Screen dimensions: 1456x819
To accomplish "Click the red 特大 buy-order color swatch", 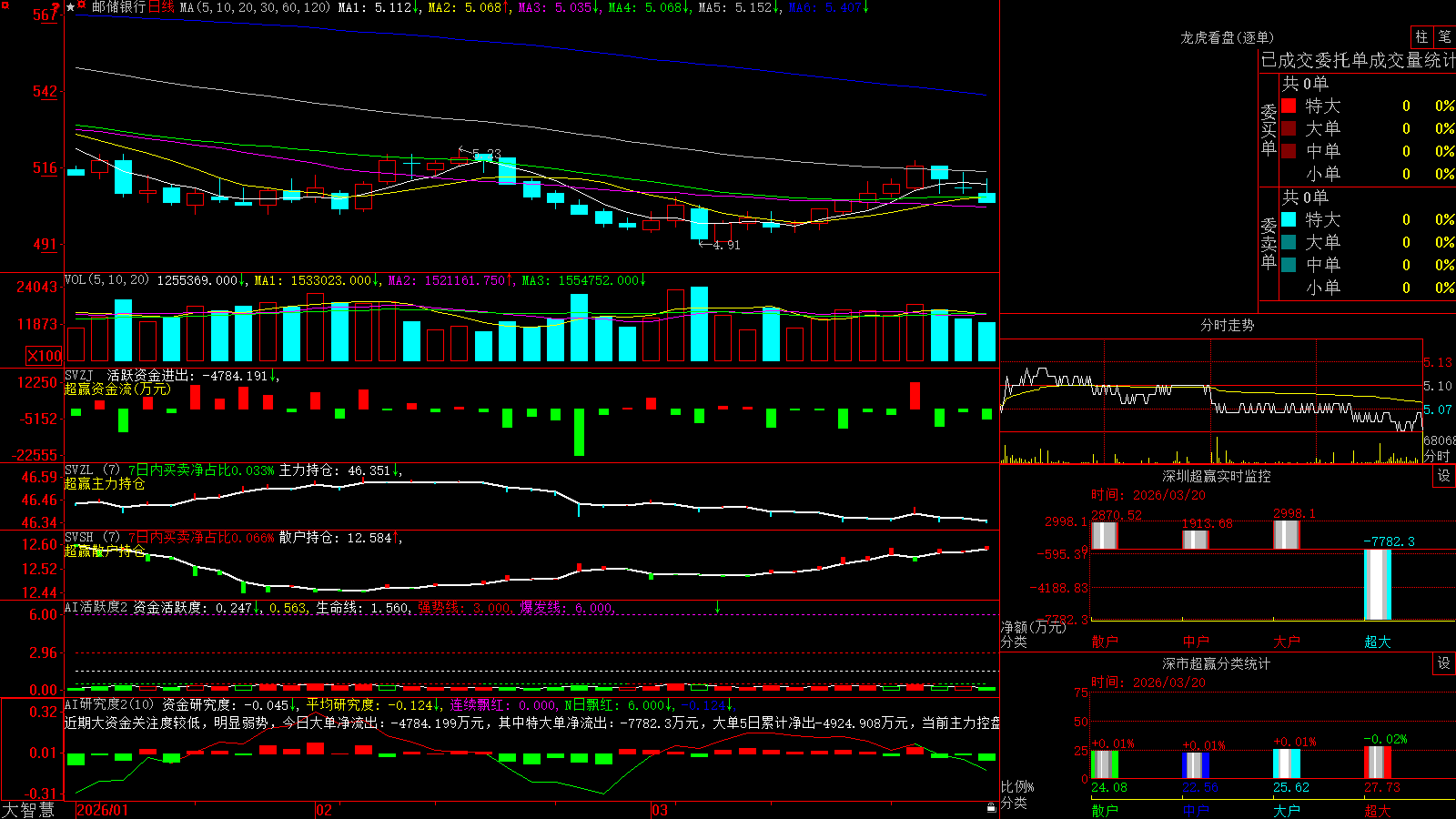I will pos(1289,106).
